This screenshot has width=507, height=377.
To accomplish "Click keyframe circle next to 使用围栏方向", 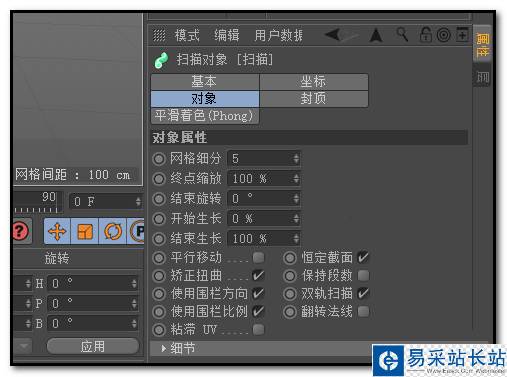I will [159, 294].
